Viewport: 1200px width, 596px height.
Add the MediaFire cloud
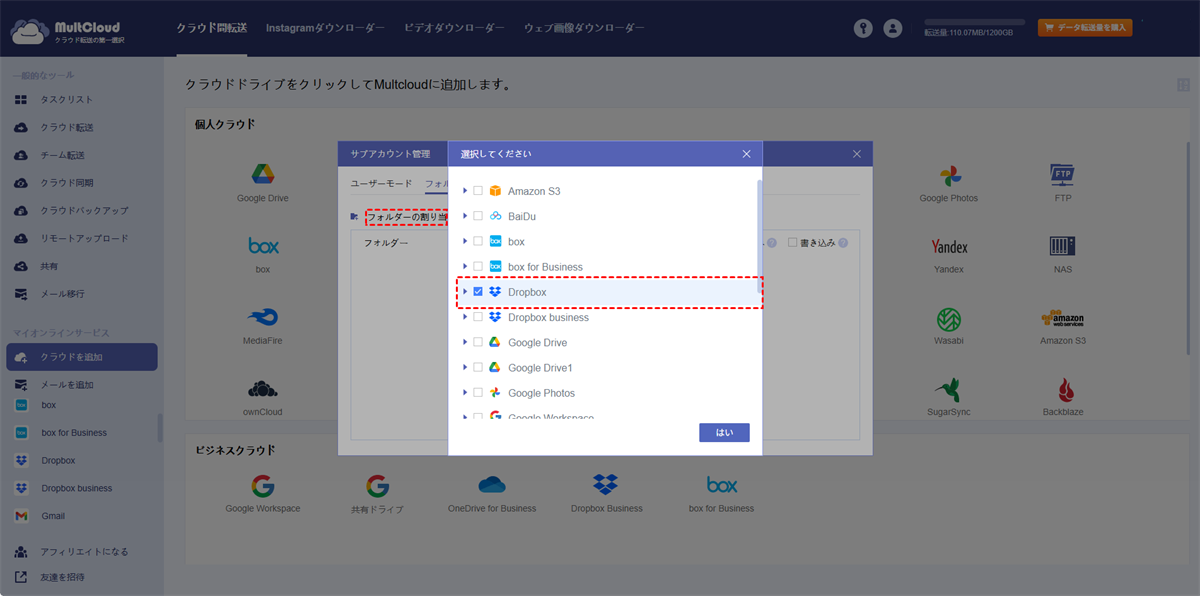[x=263, y=325]
